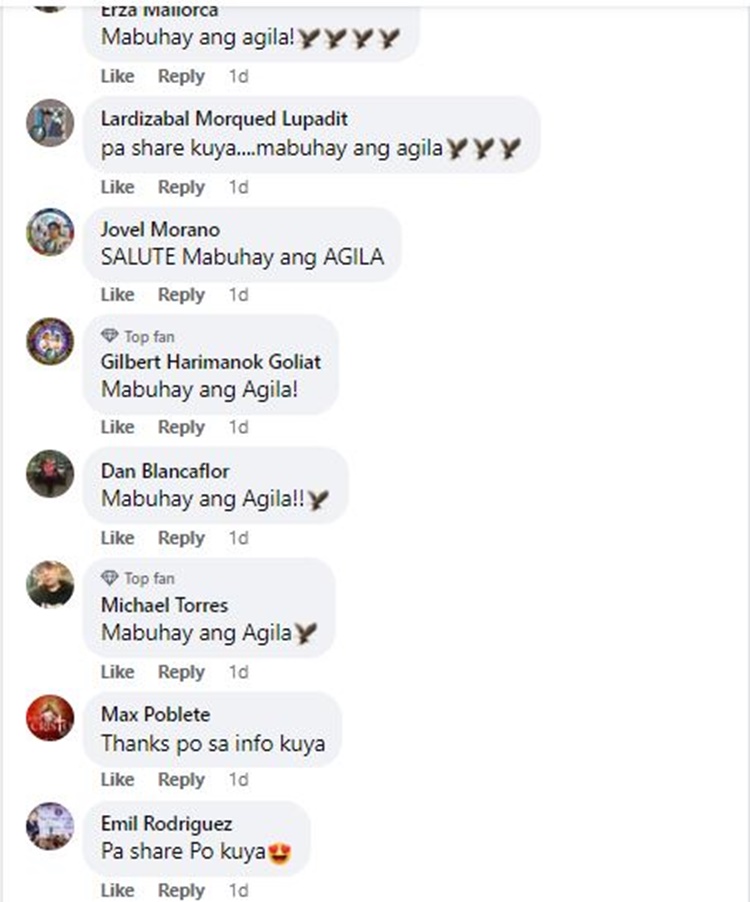Reply to Dan Blancaflor's comment
This screenshot has width=750, height=902.
coord(181,538)
